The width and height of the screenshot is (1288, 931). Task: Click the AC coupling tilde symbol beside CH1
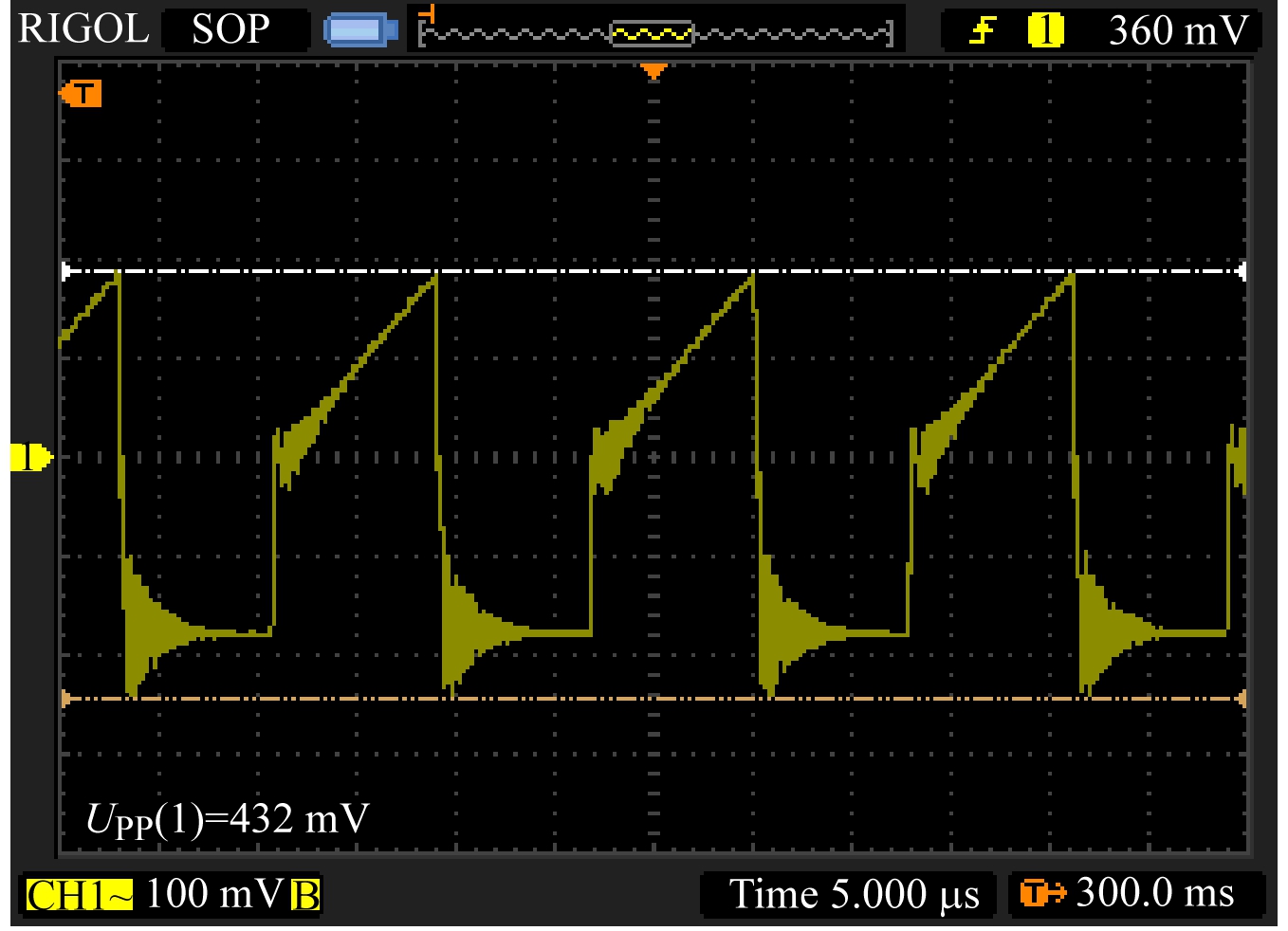(120, 895)
